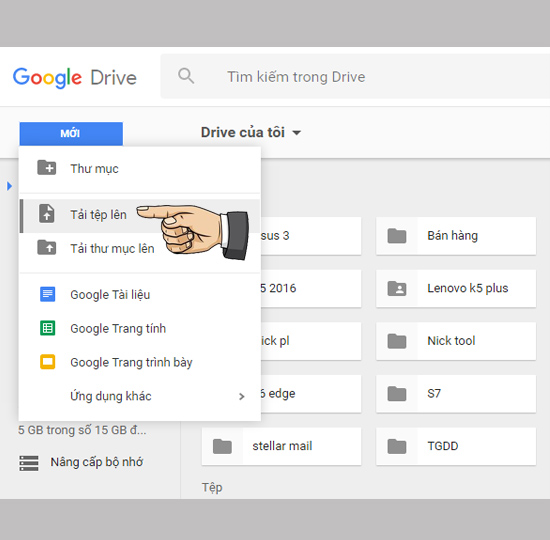Click the stellar mail folder icon
Screen dimensions: 550x540
[222, 446]
